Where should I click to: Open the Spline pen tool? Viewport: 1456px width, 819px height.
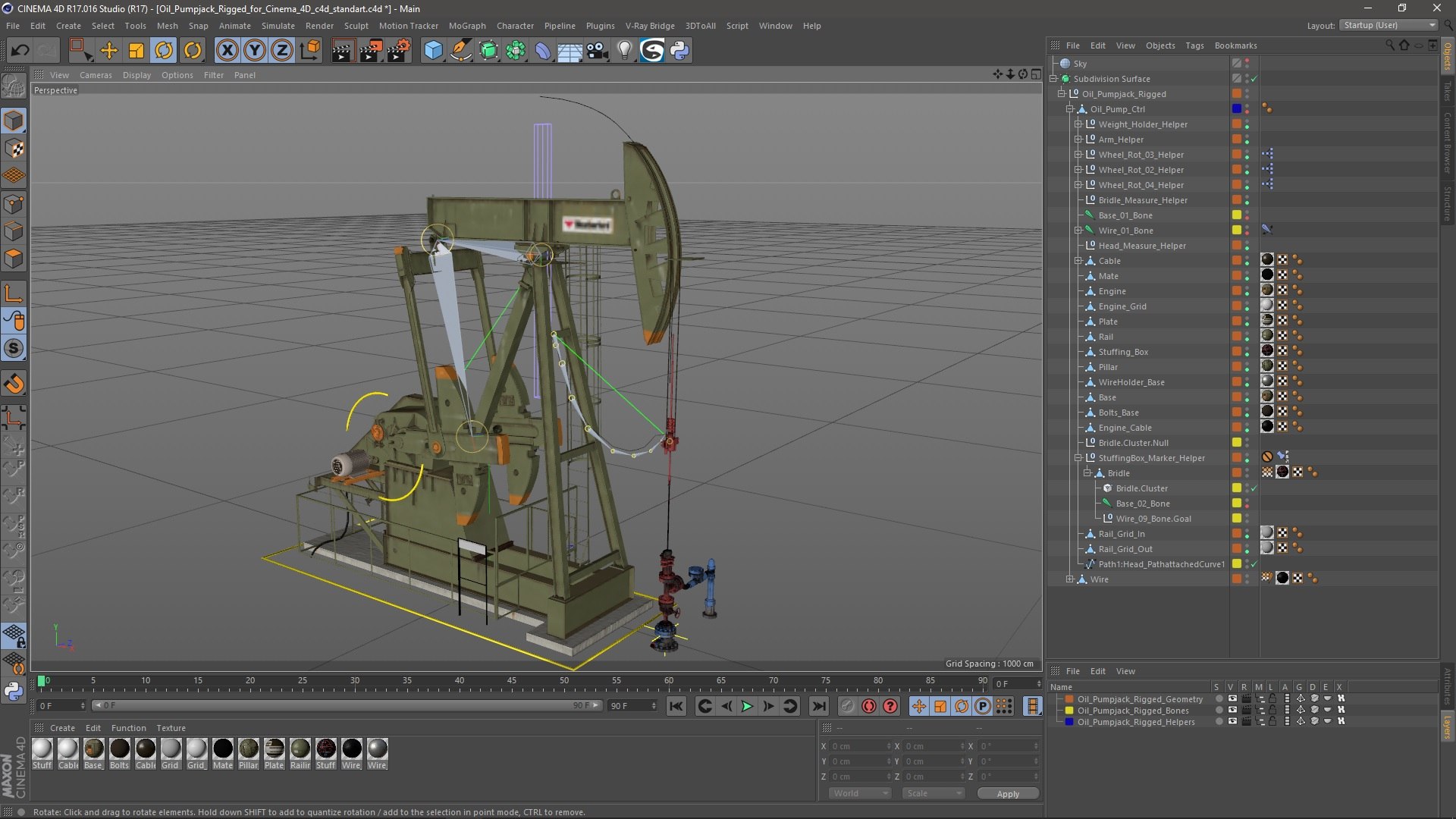click(461, 51)
